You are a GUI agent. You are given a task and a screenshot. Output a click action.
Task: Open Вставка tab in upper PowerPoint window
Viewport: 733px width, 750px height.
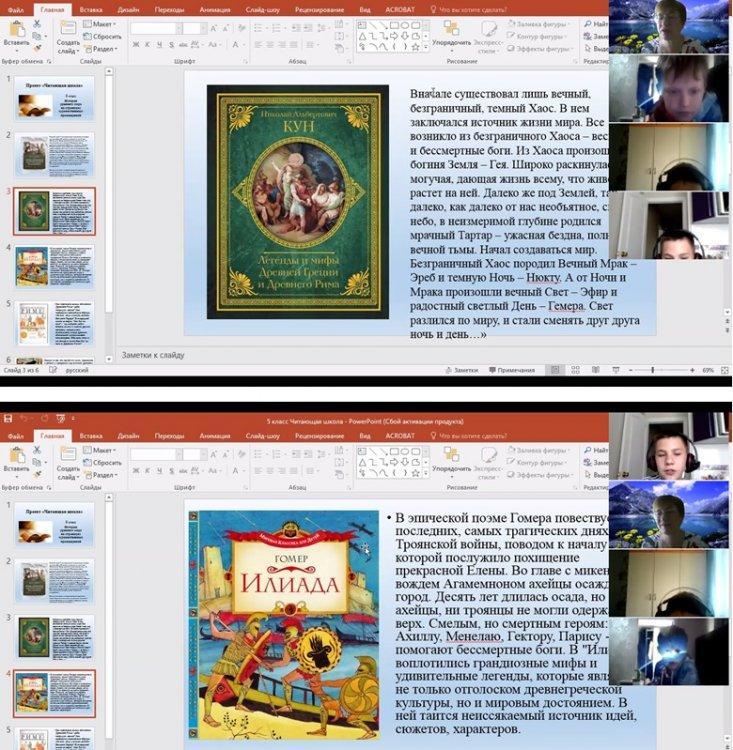point(91,10)
